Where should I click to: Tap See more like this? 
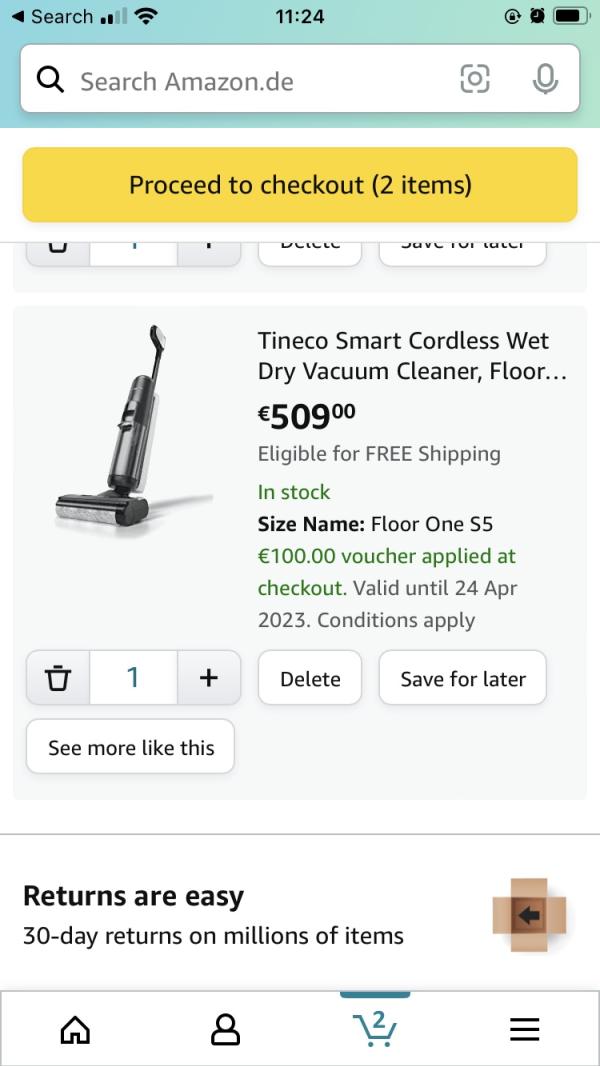click(x=131, y=747)
